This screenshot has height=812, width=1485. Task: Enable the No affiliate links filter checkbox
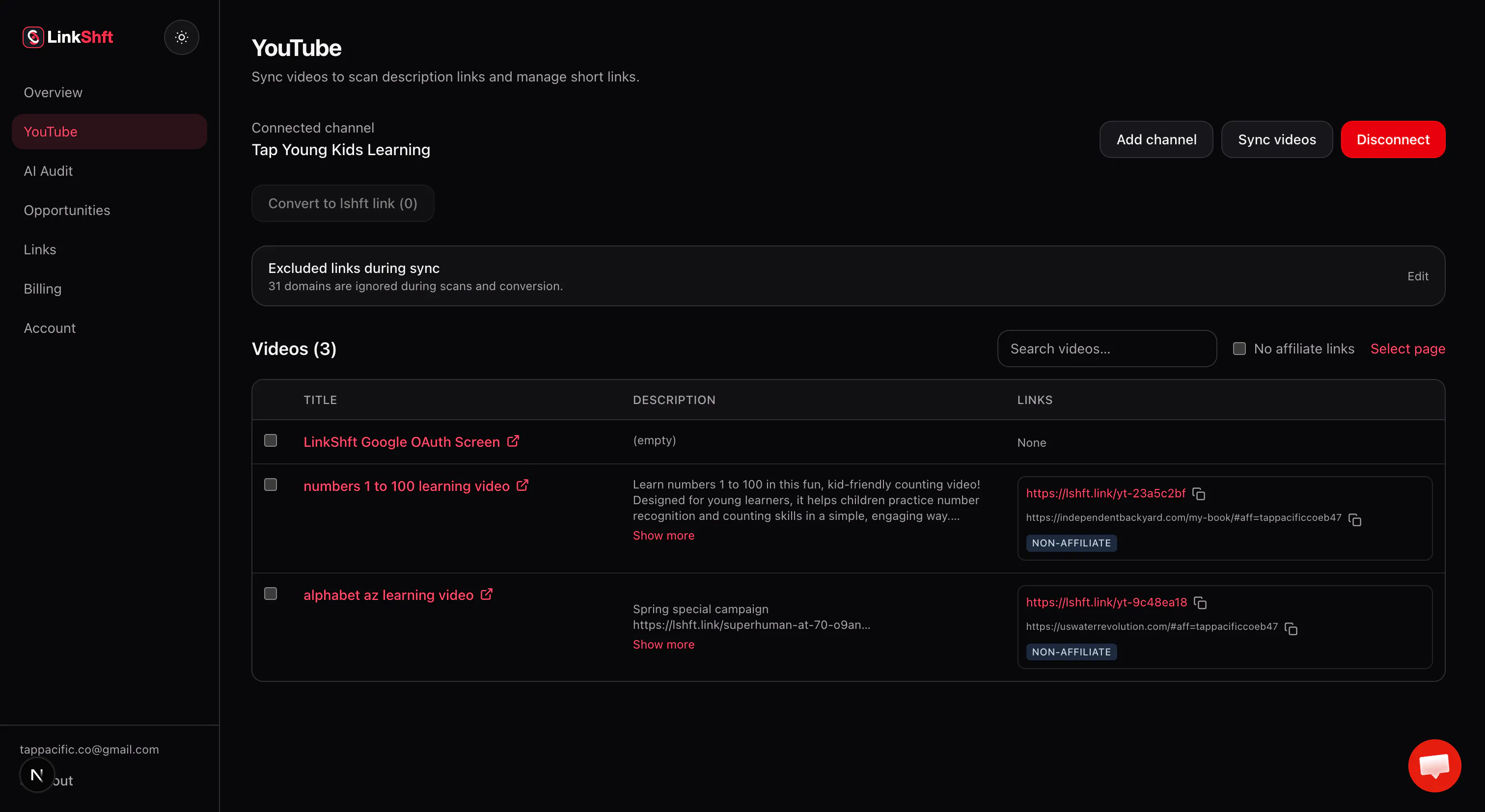pos(1239,349)
